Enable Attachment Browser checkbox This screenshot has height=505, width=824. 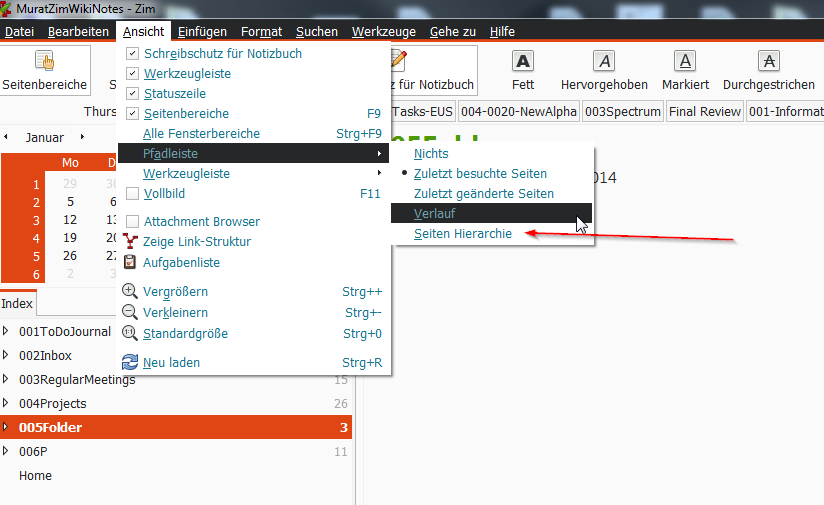point(132,221)
